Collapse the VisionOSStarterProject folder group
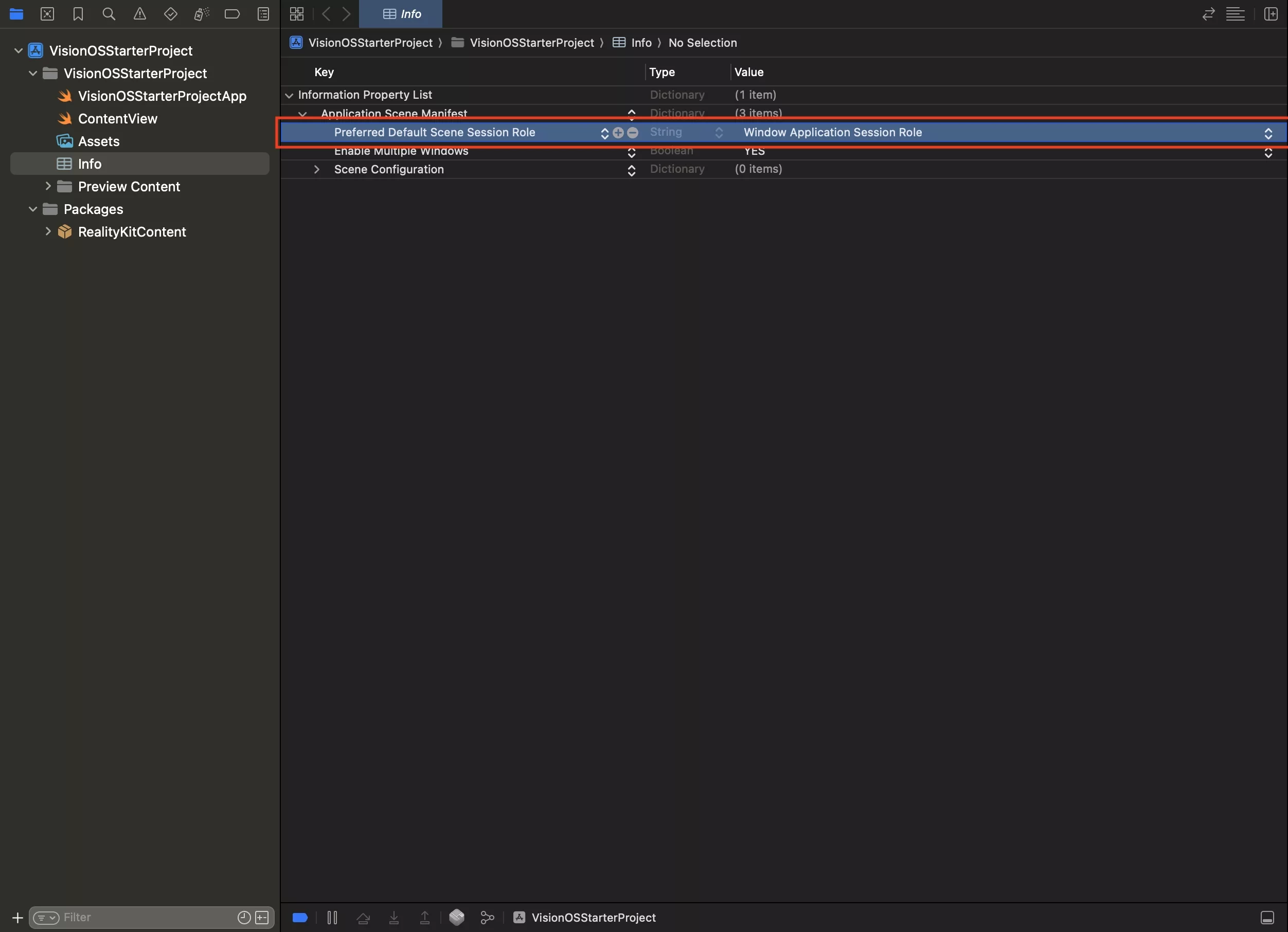The image size is (1288, 932). (33, 73)
